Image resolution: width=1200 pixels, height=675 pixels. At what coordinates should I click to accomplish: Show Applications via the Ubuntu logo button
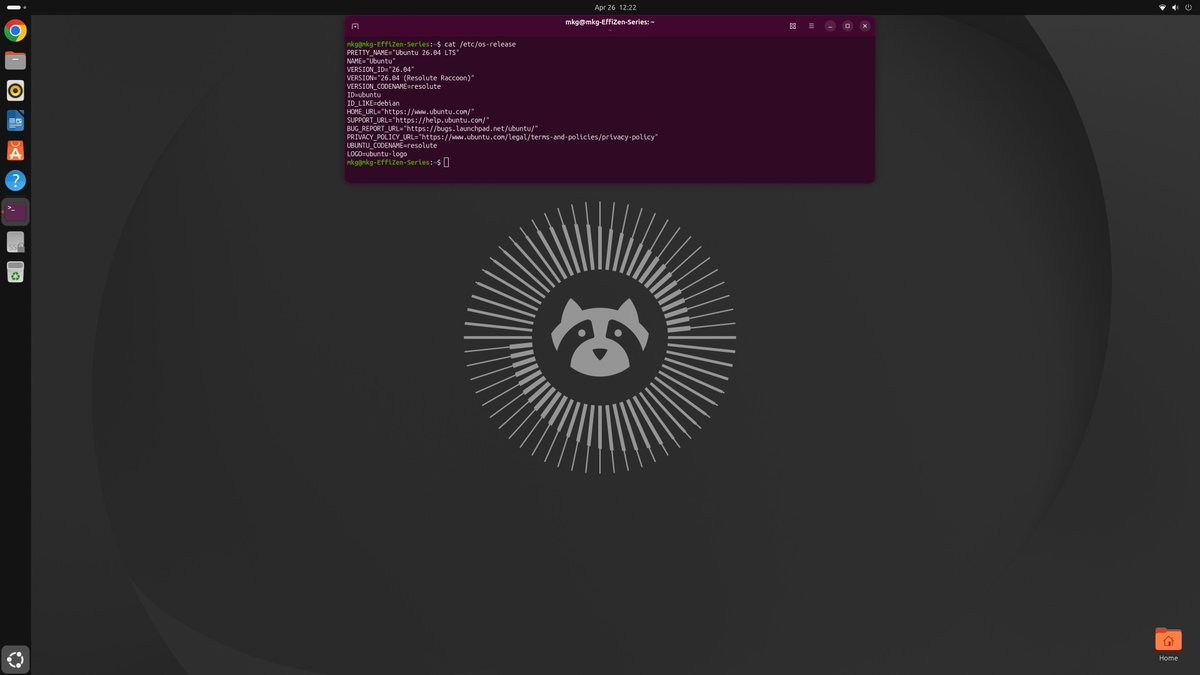15,659
